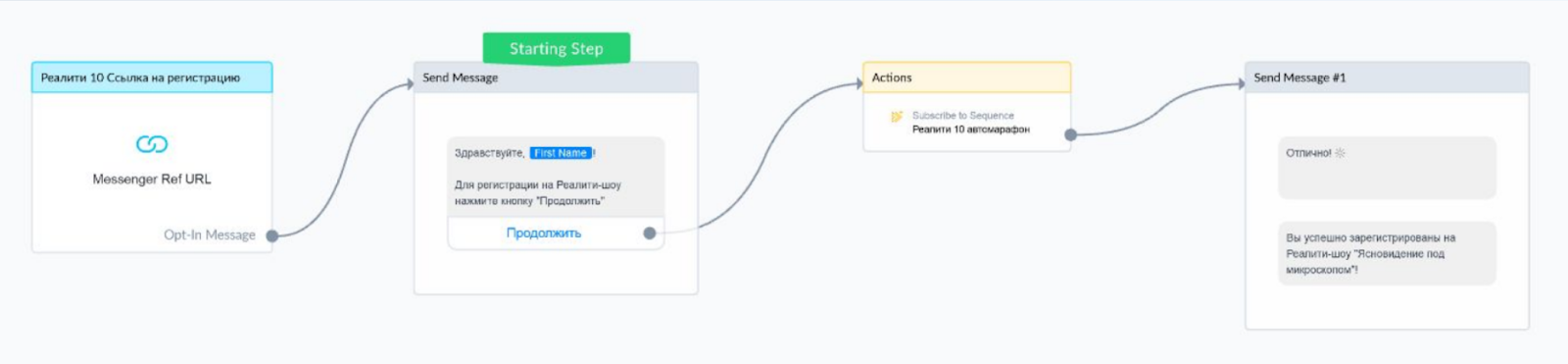
Task: Click the Opt-In Message label
Action: [210, 235]
